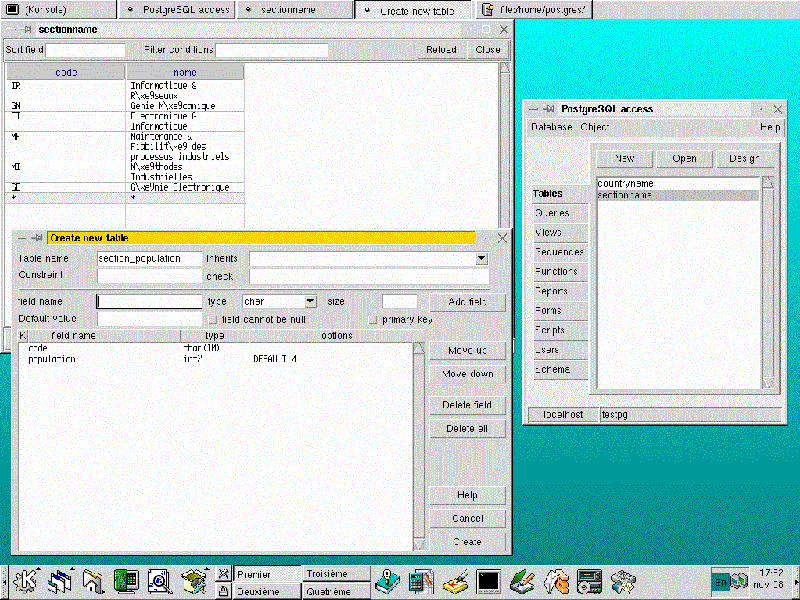The height and width of the screenshot is (600, 800).
Task: Switch to the Queries tab
Action: [551, 213]
